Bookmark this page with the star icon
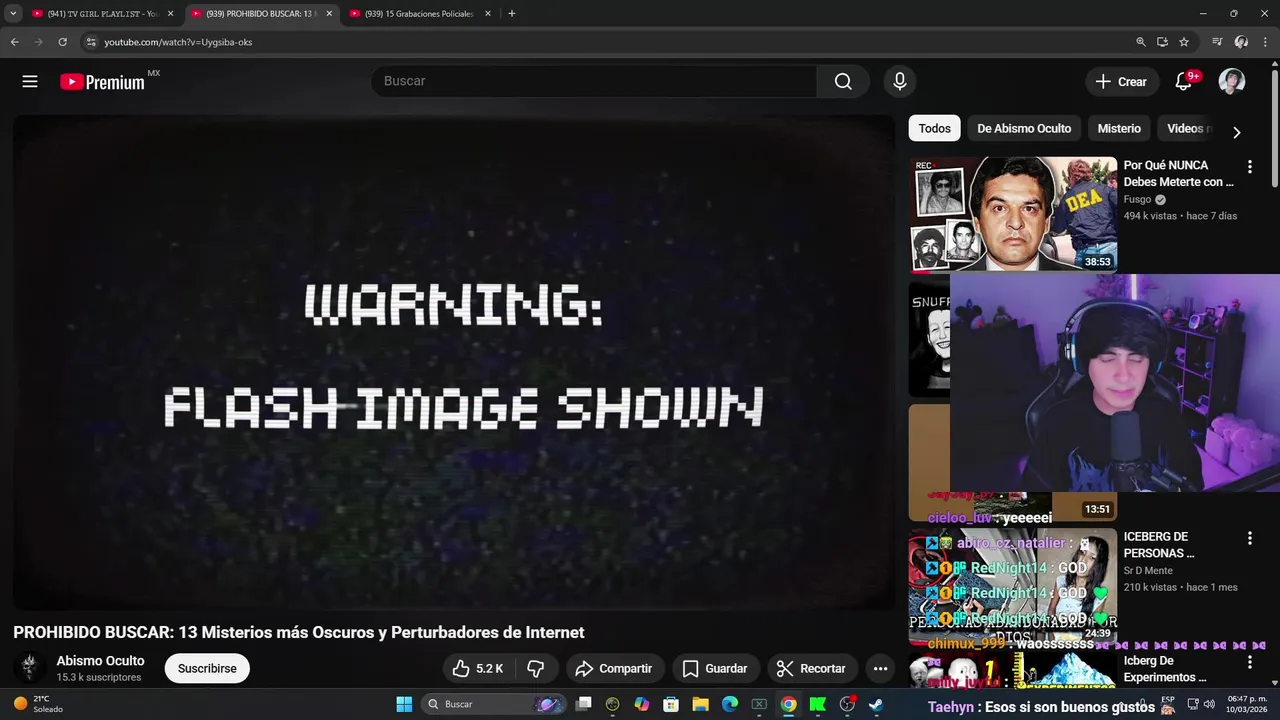Viewport: 1280px width, 720px height. (1184, 42)
